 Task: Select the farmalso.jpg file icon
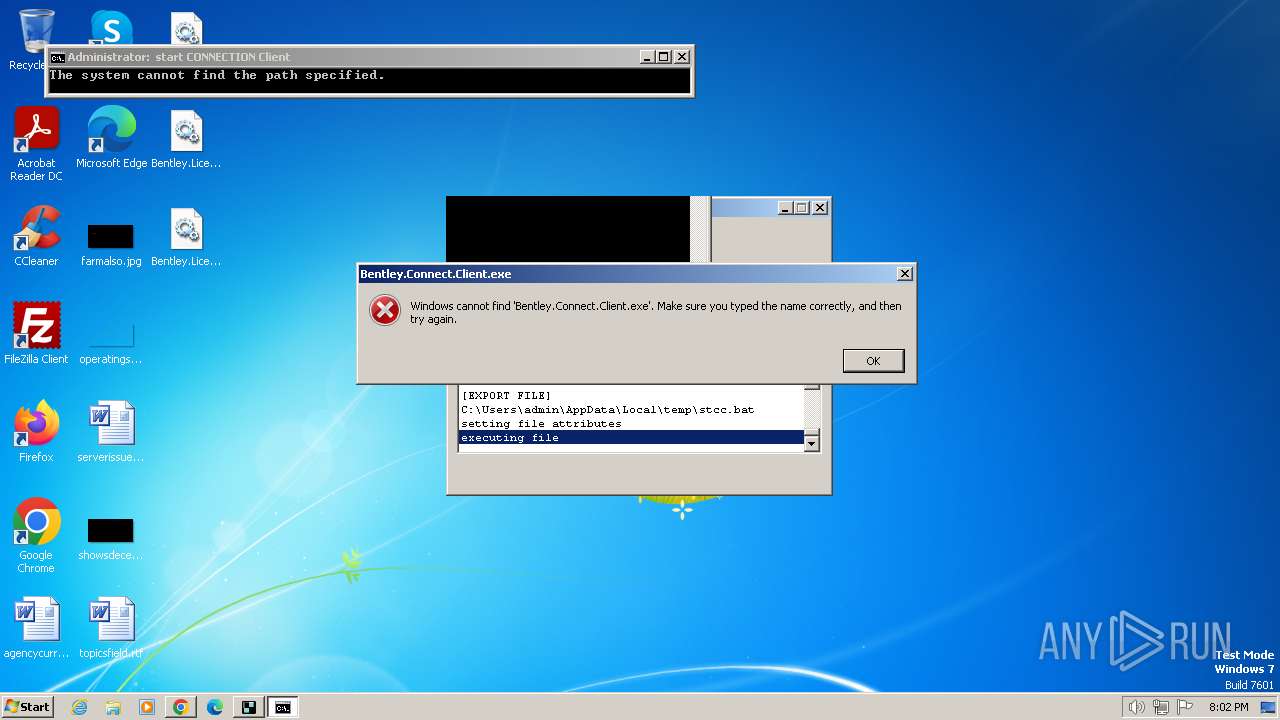[111, 244]
